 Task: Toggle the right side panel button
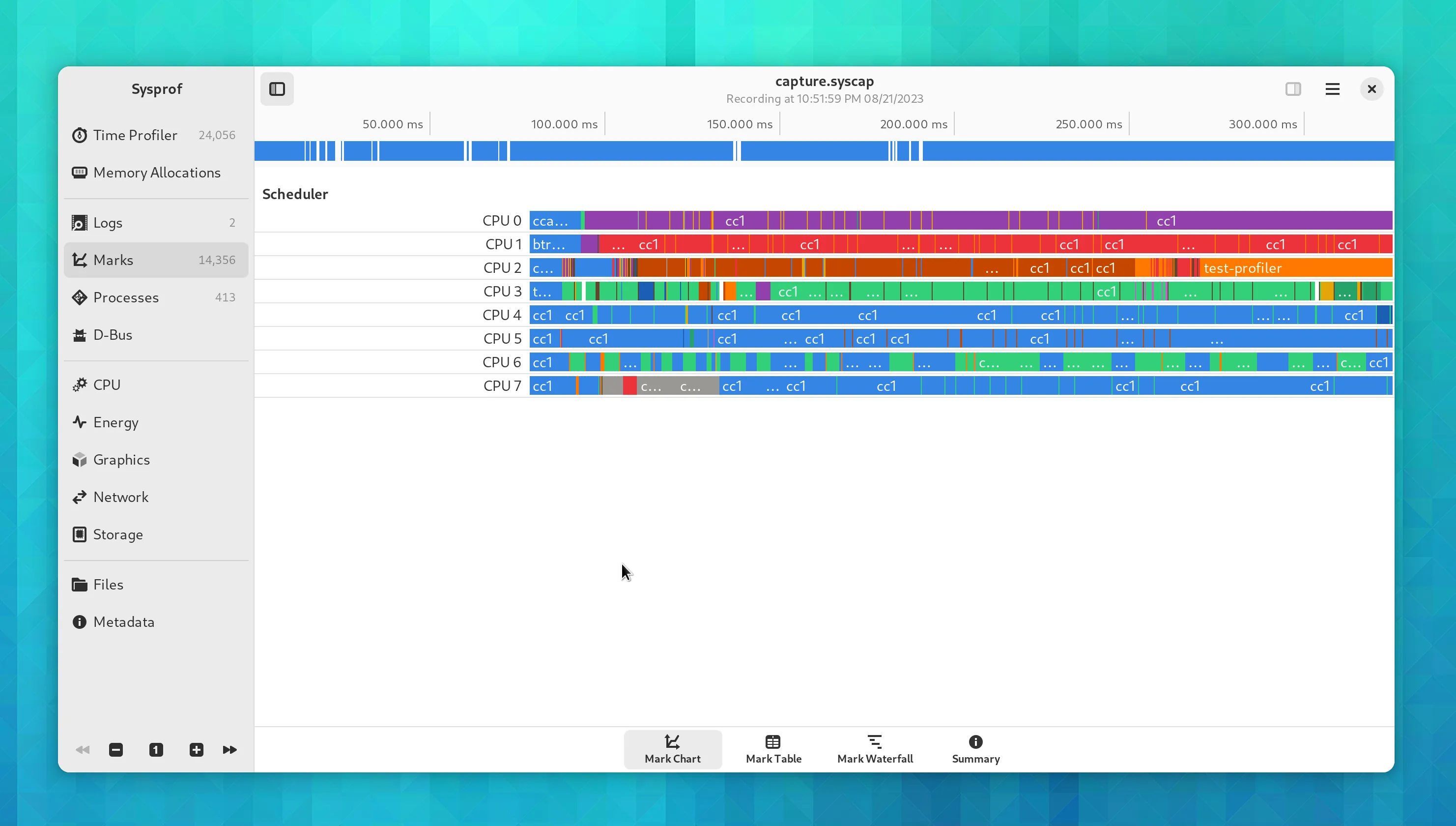(x=1293, y=89)
